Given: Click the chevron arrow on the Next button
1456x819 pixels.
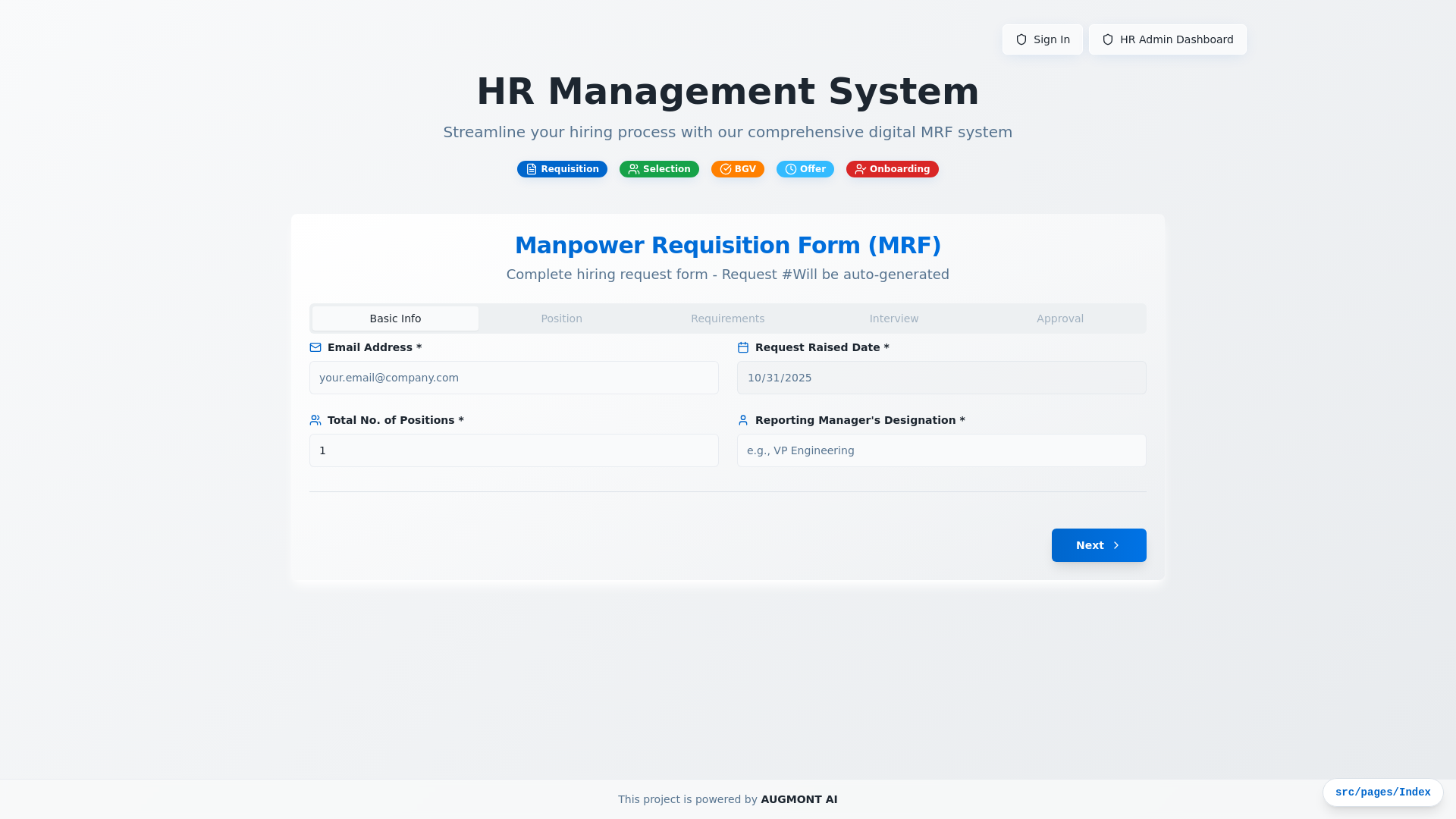Looking at the screenshot, I should point(1116,545).
